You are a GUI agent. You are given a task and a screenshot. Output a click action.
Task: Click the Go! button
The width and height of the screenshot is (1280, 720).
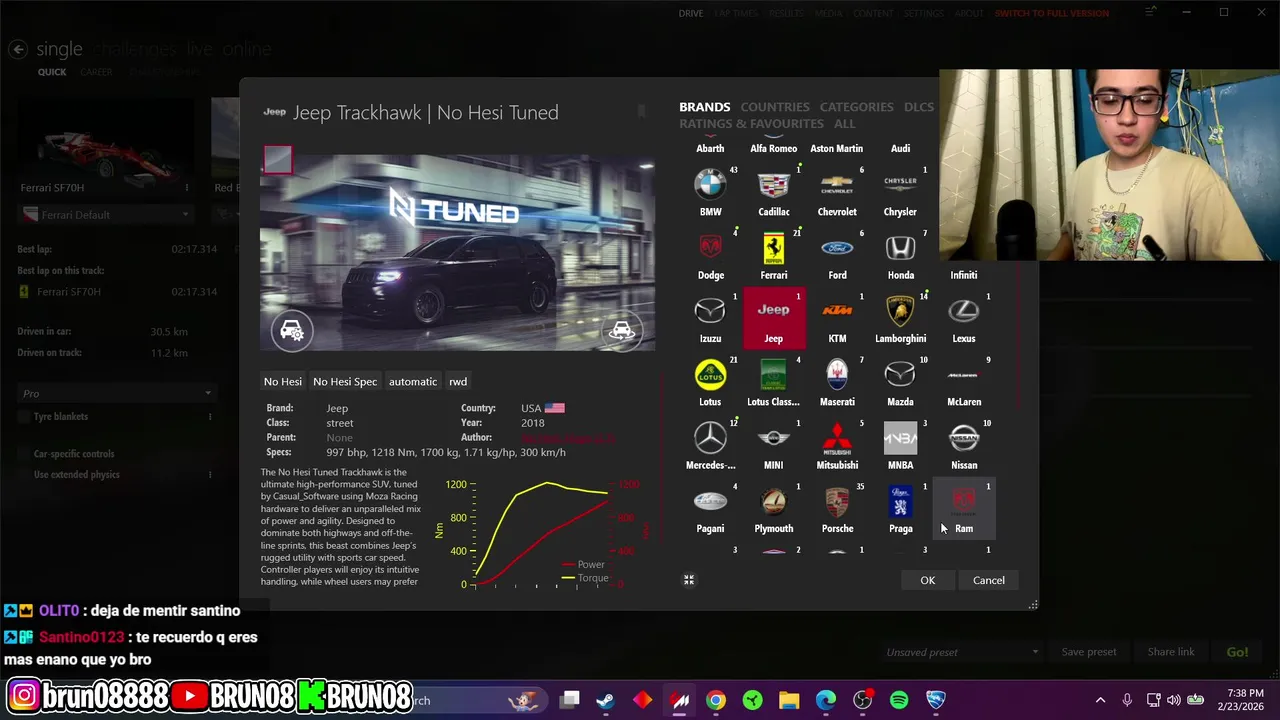tap(1238, 652)
